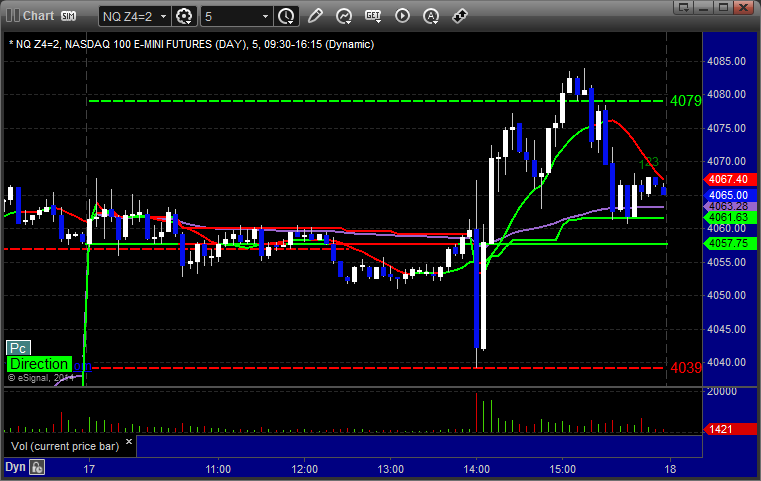This screenshot has width=761, height=481.
Task: Click the 4045.00 price axis label
Action: pyautogui.click(x=726, y=329)
